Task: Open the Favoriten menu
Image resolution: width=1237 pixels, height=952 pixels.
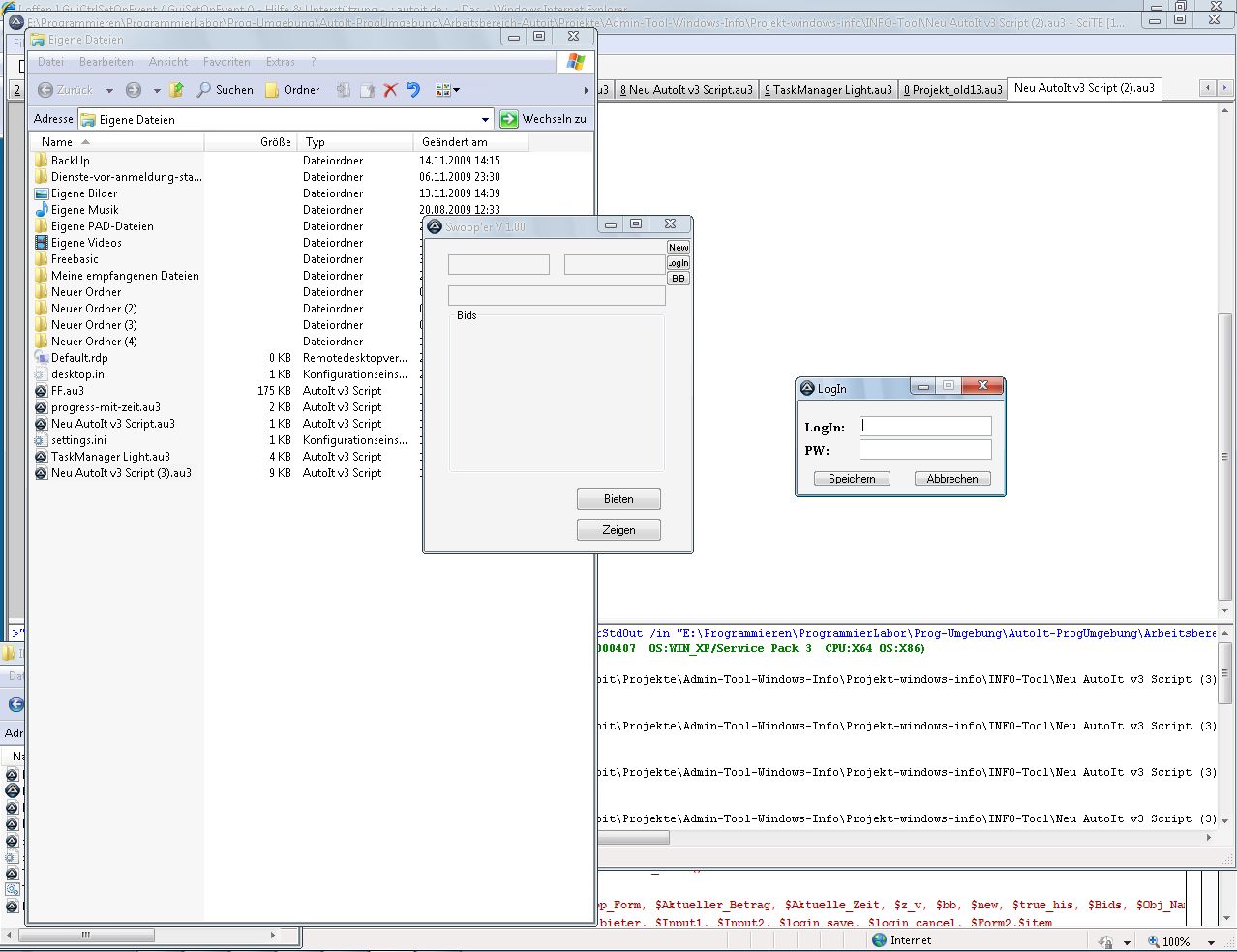Action: (x=226, y=62)
